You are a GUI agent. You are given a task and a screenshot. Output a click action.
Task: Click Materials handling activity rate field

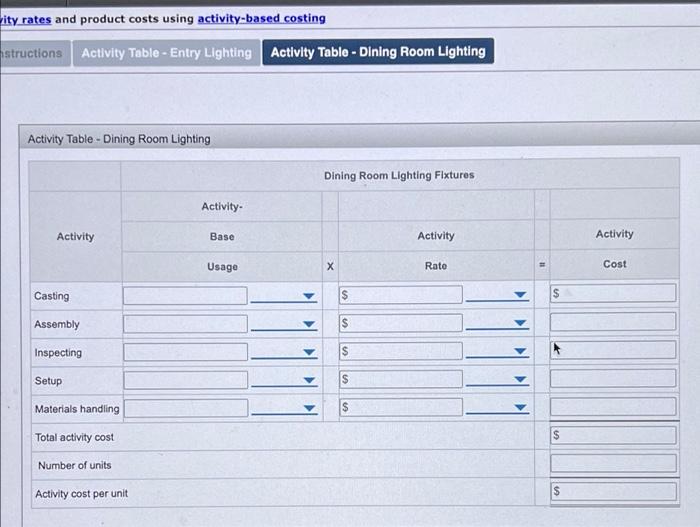click(x=400, y=407)
